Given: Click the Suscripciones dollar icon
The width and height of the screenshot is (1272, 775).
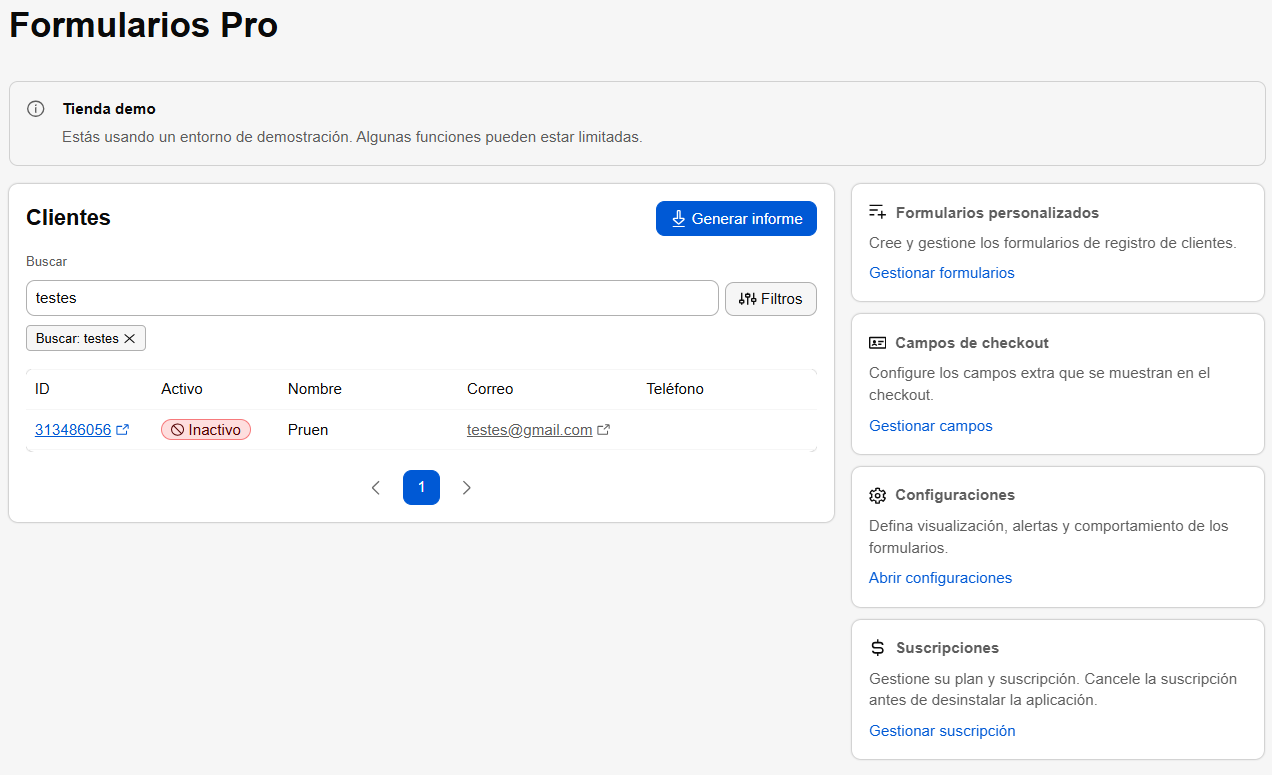Looking at the screenshot, I should 878,648.
